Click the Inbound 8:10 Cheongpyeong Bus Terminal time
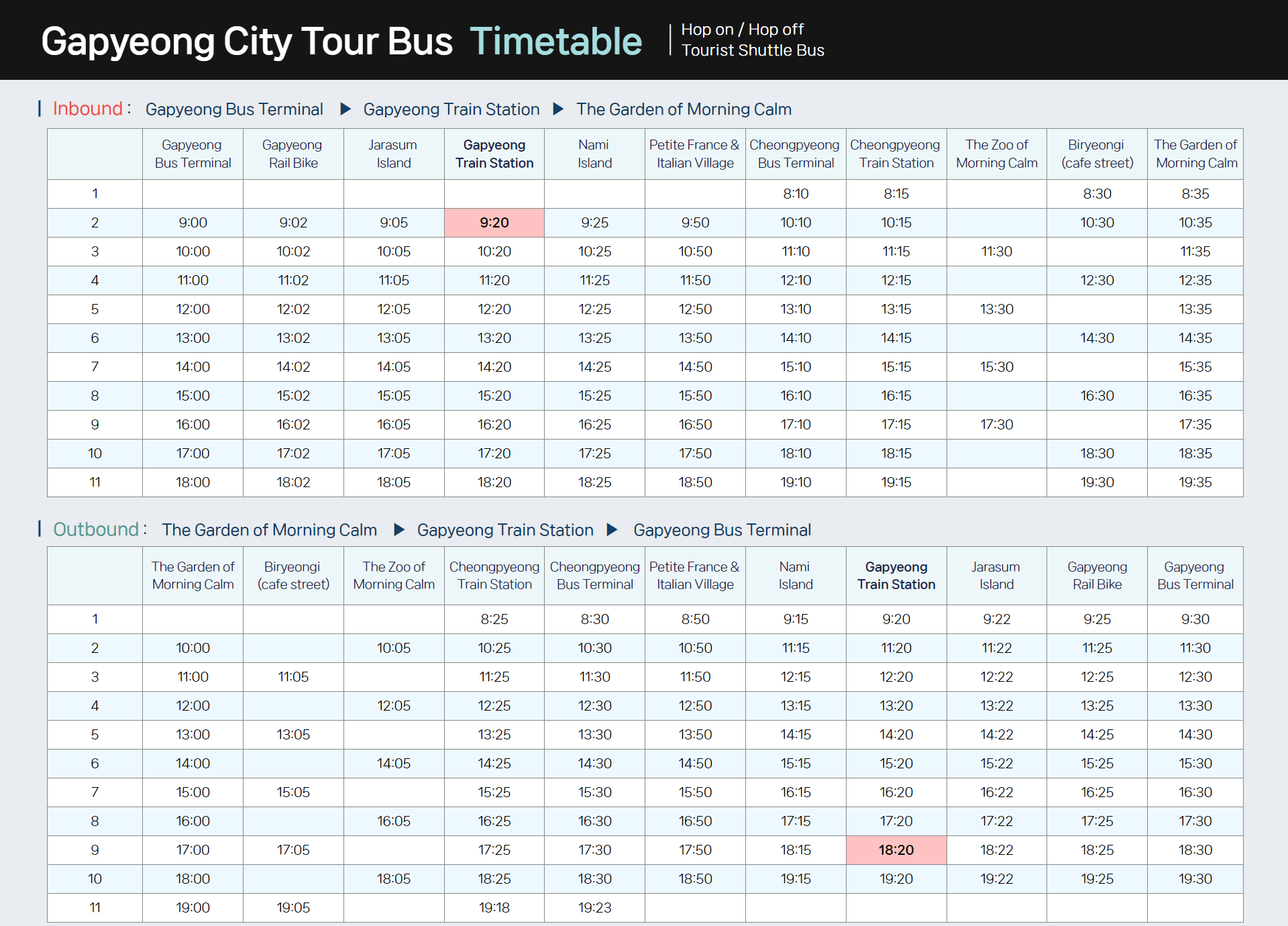 click(x=796, y=194)
